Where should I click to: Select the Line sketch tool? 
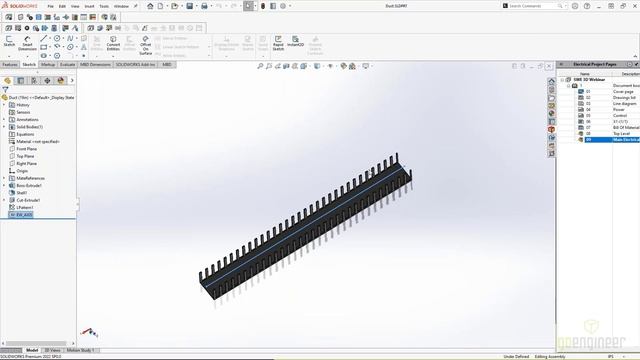pyautogui.click(x=44, y=38)
